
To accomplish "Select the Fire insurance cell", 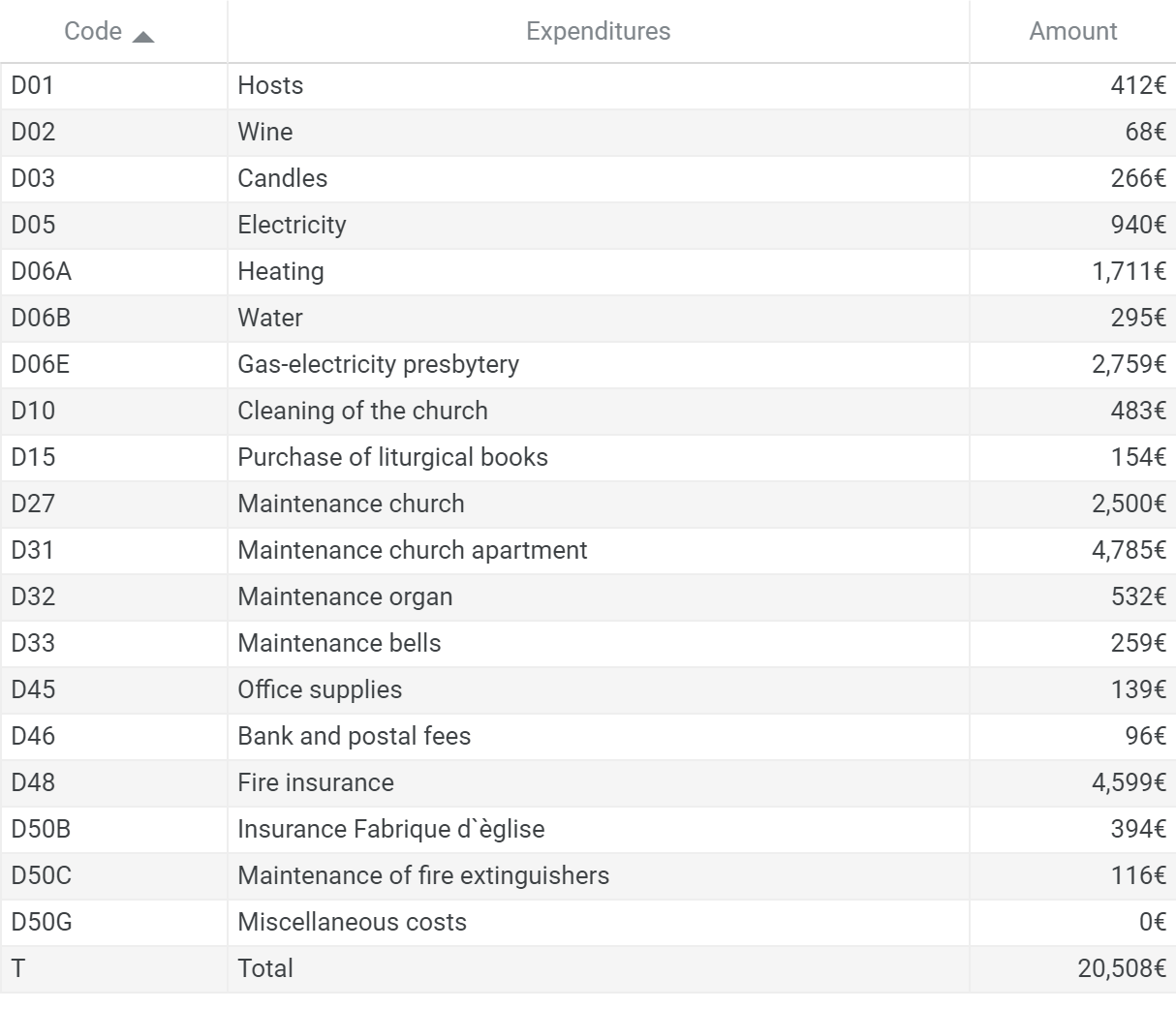I will point(598,782).
